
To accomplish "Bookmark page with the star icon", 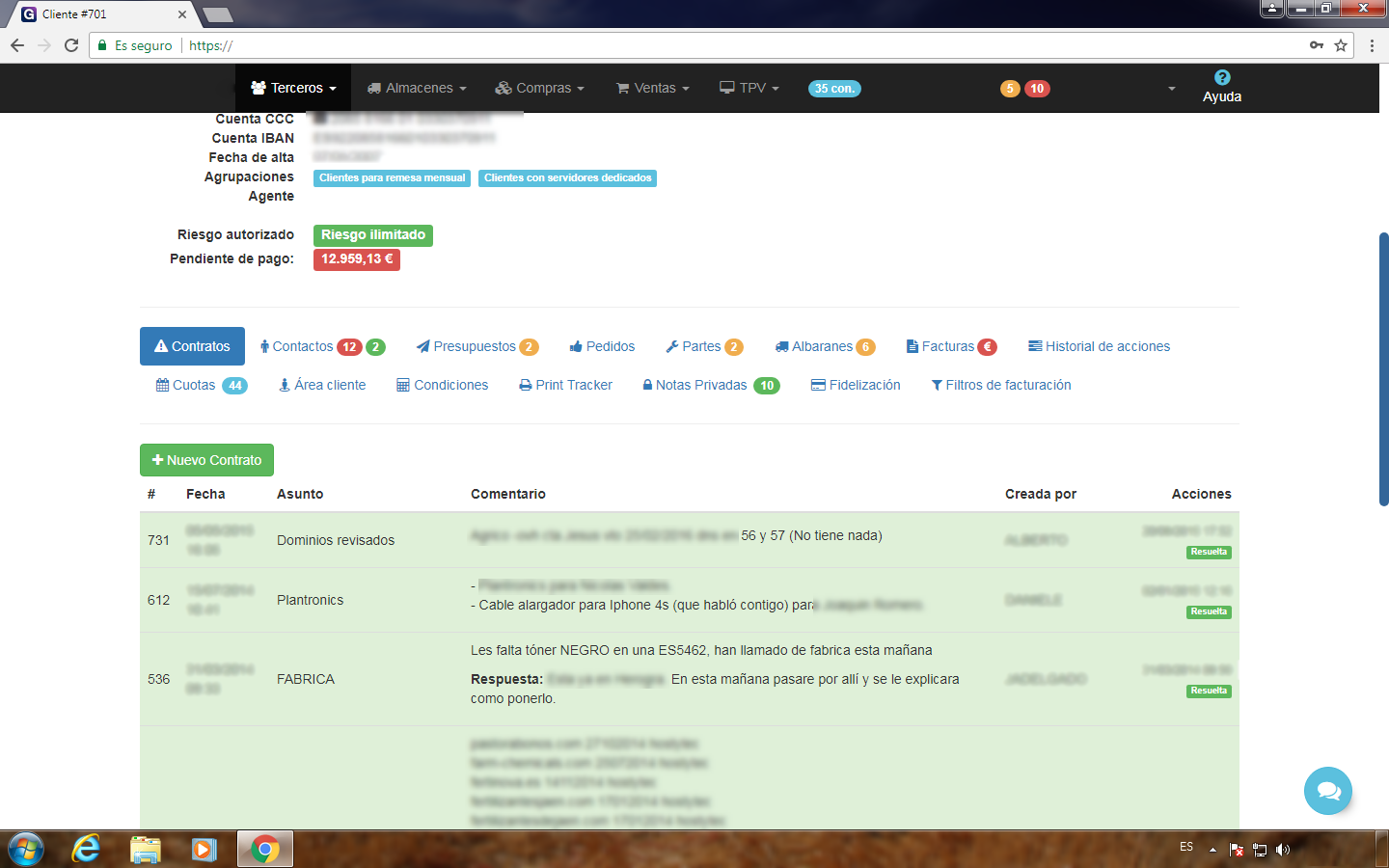I will 1341,45.
